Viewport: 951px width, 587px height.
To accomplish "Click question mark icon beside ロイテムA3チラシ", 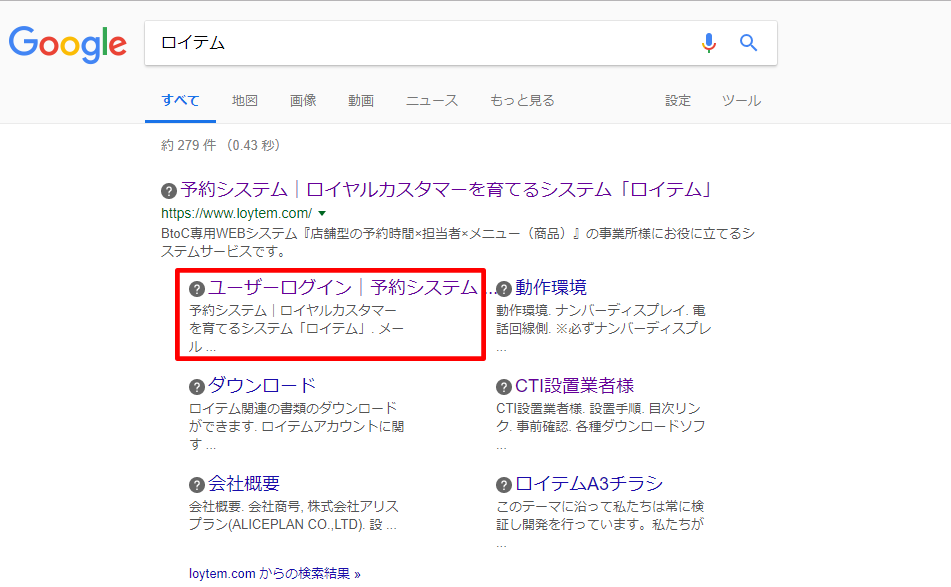I will click(x=504, y=485).
